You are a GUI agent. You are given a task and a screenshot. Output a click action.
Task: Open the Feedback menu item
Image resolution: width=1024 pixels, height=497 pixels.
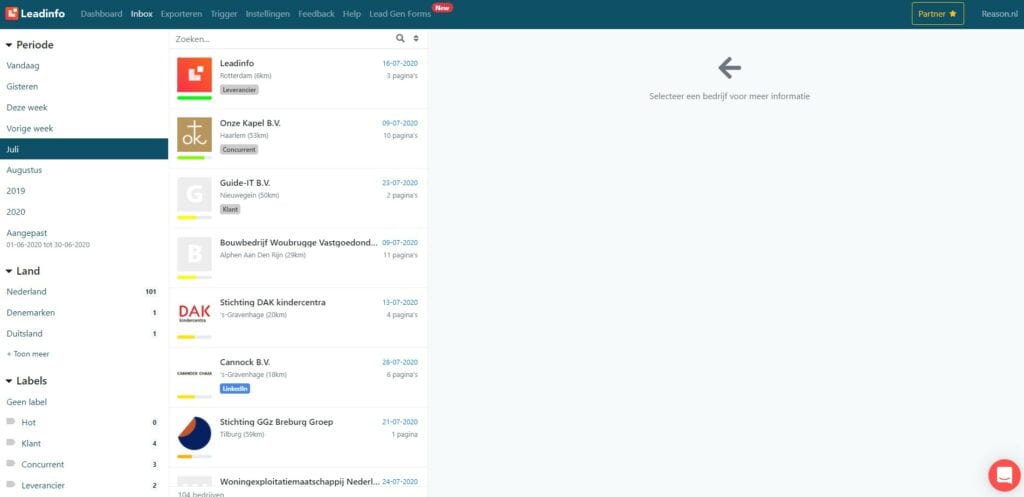(316, 14)
